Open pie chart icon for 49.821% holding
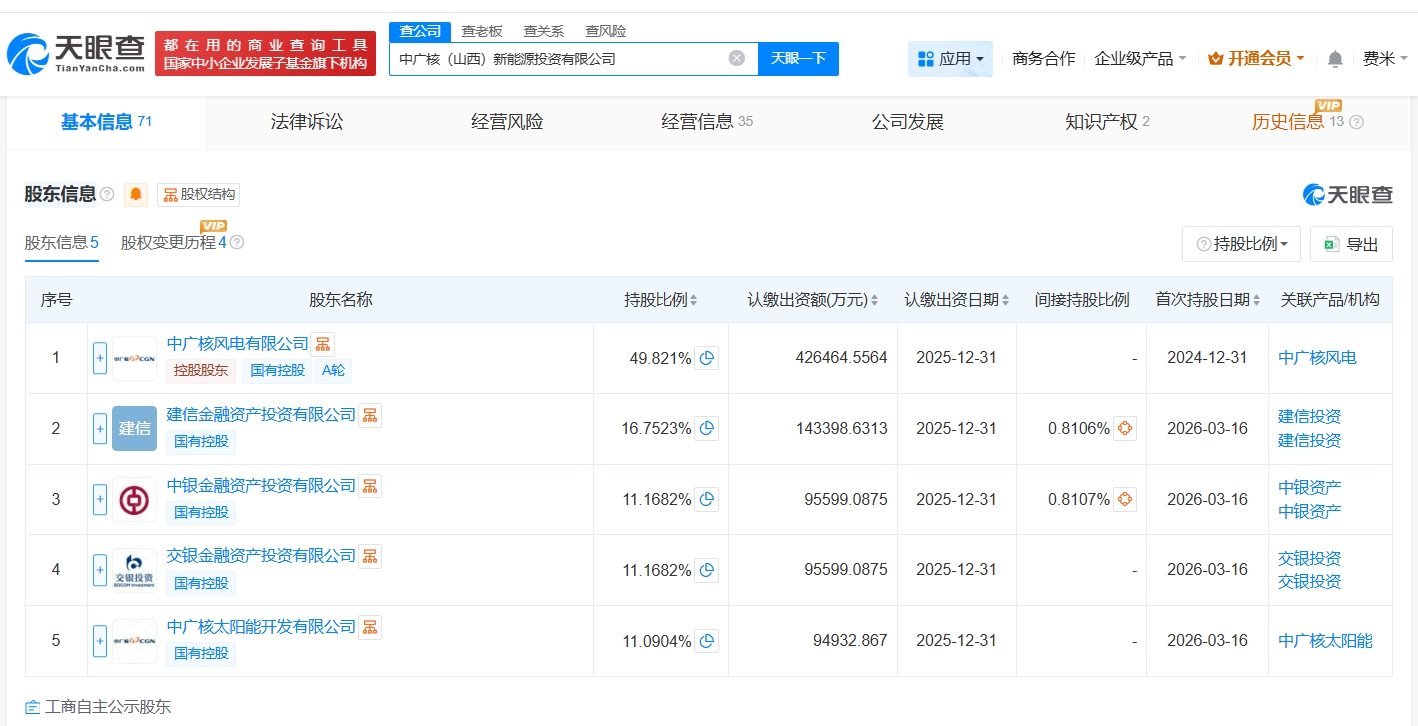1418x726 pixels. click(x=708, y=358)
